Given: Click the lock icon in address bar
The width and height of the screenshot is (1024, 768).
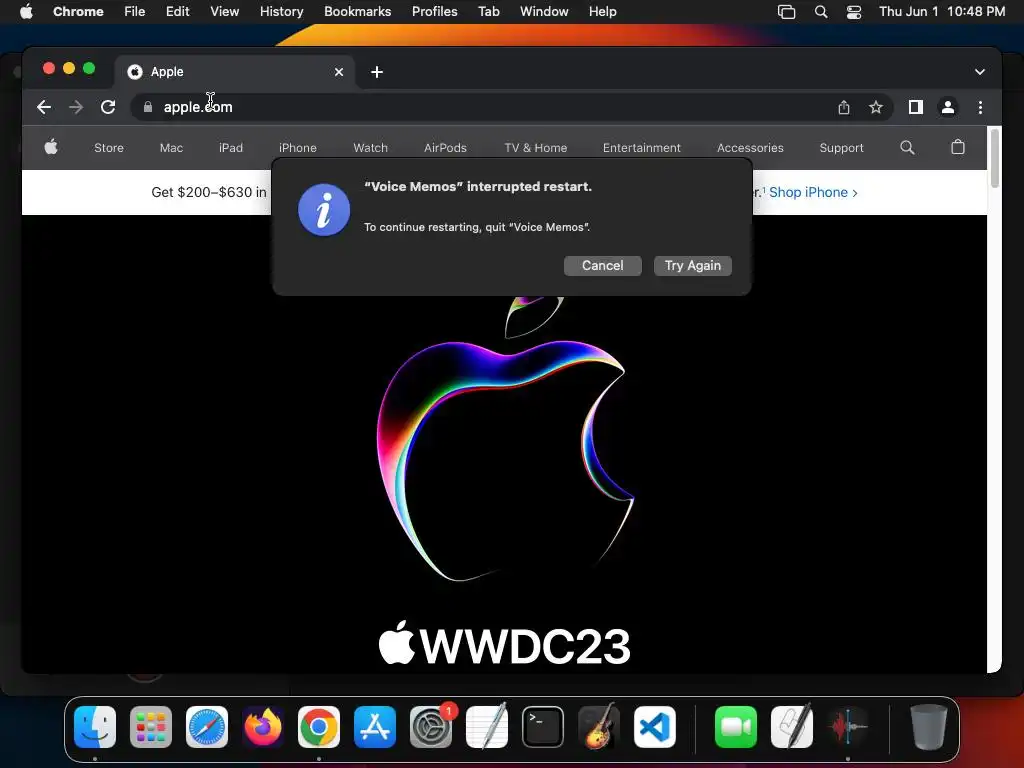Looking at the screenshot, I should point(148,107).
